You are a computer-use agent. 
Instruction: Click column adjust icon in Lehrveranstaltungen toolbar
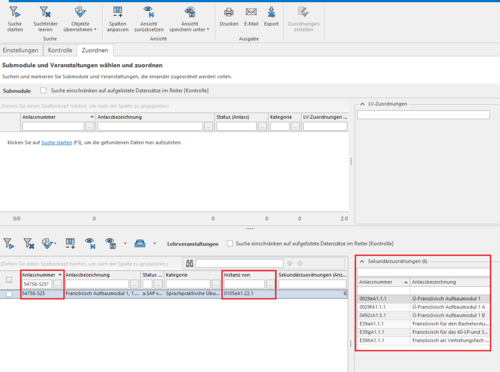70,244
